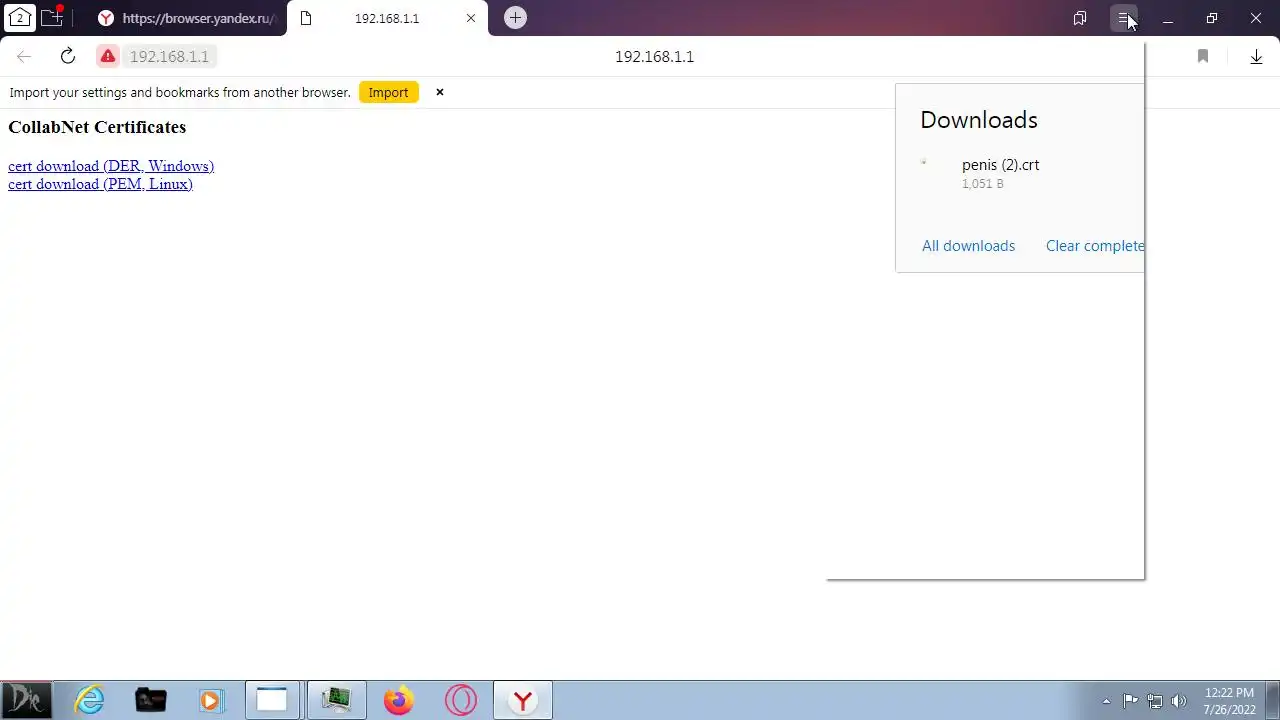The height and width of the screenshot is (720, 1280).
Task: Click the new tab group icon
Action: click(51, 17)
